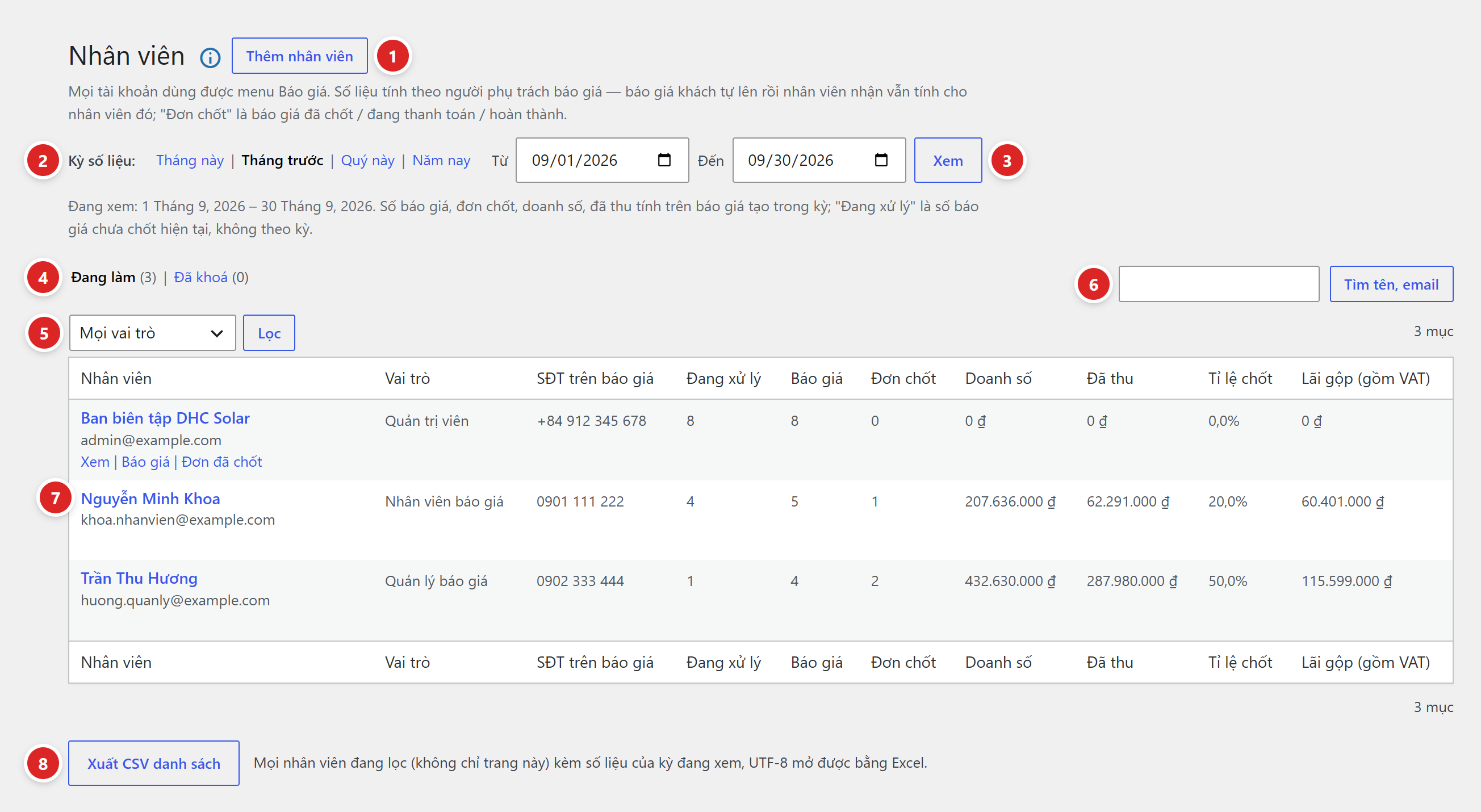Image resolution: width=1481 pixels, height=812 pixels.
Task: Click the employee search text box
Action: click(x=1218, y=284)
